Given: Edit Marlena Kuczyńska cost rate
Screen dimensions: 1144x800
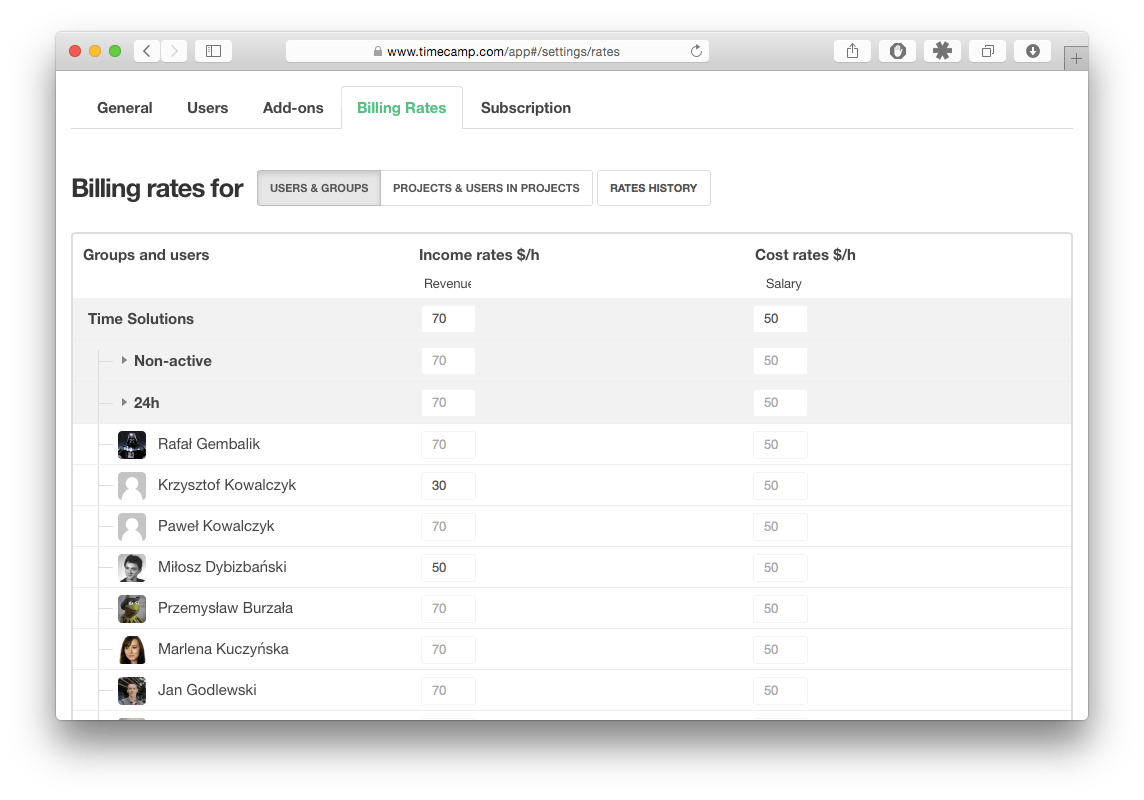Looking at the screenshot, I should tap(780, 649).
